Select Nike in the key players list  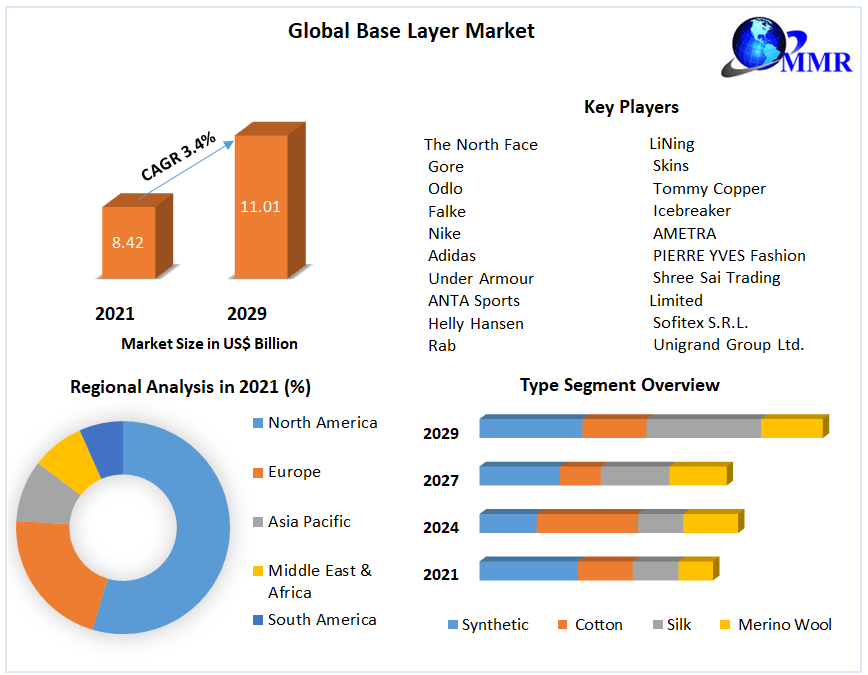tap(444, 234)
